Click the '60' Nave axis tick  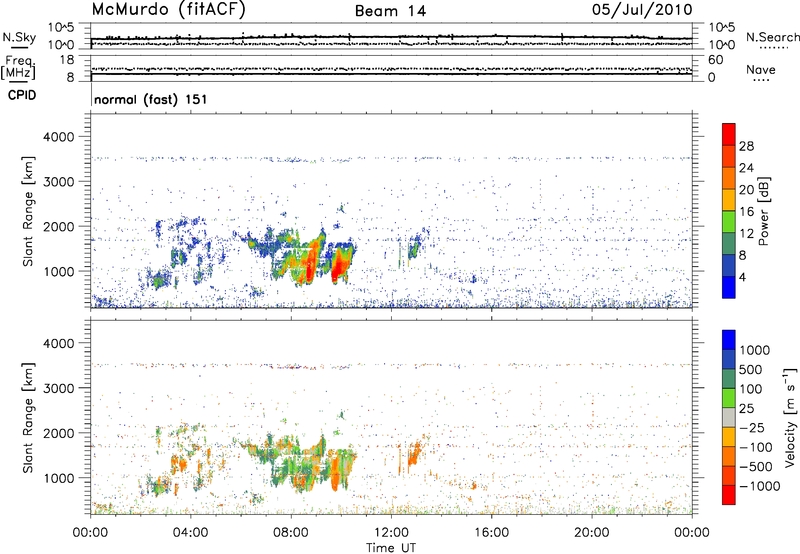(715, 60)
